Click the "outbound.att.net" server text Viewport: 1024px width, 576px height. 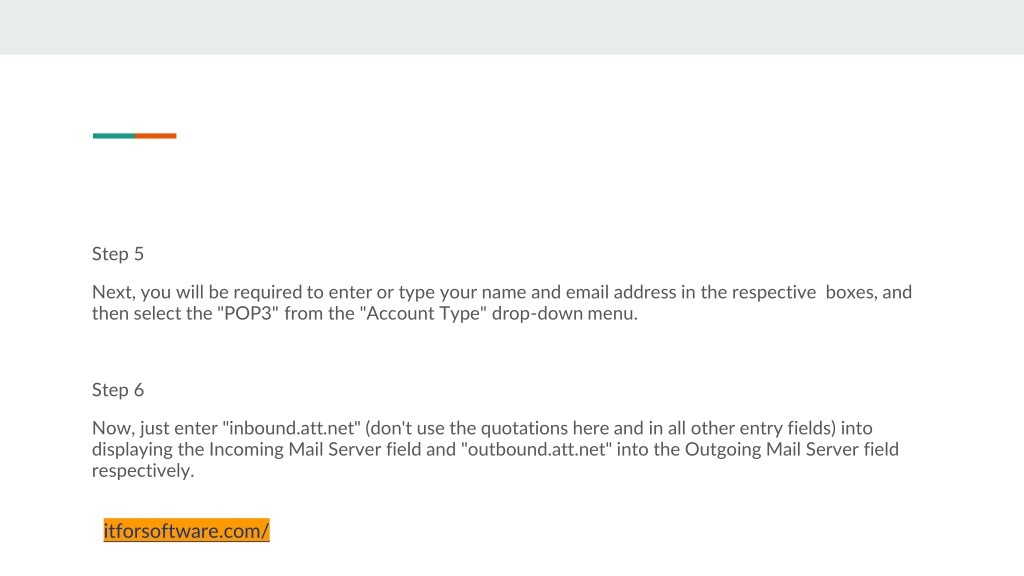[536, 449]
